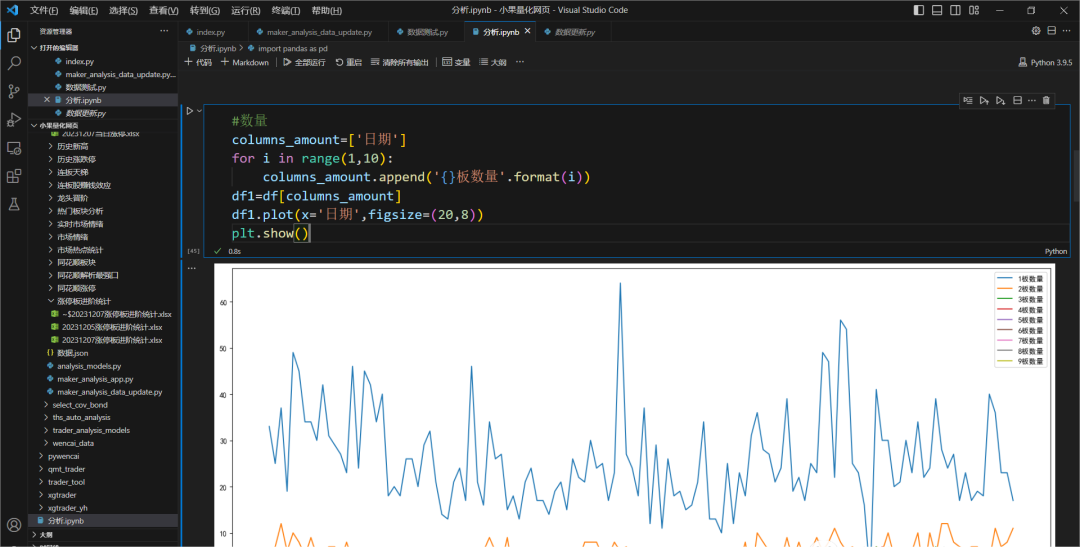This screenshot has width=1080, height=547.
Task: Open the Remote Explorer view
Action: [14, 148]
